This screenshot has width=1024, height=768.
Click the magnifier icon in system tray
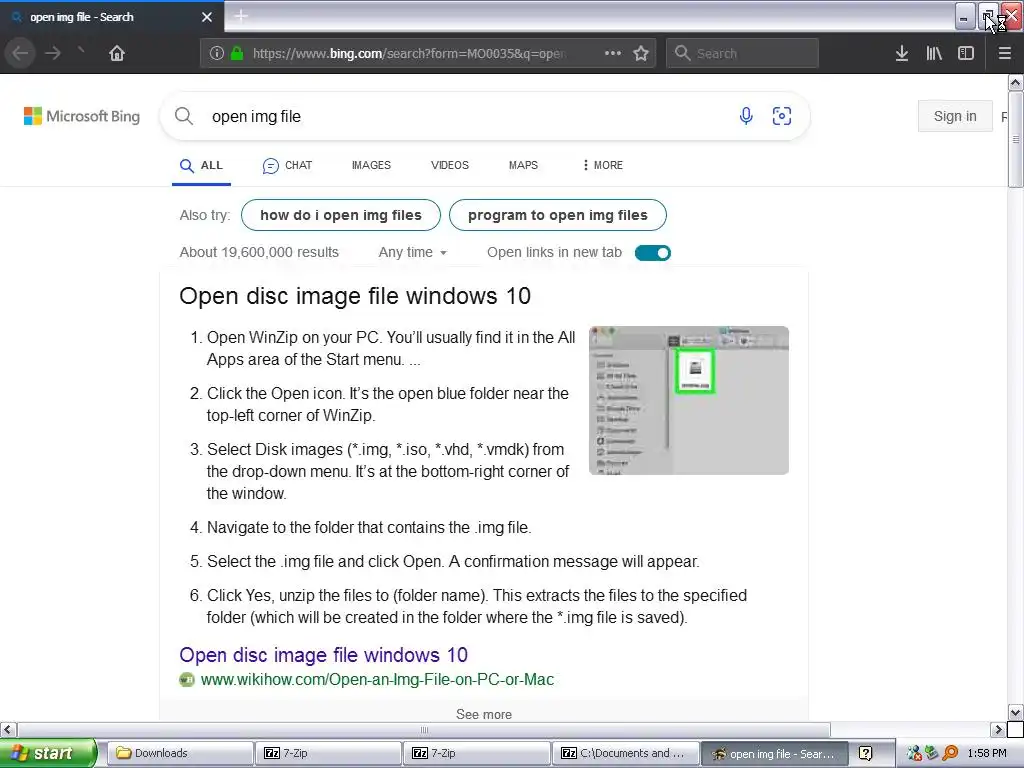pyautogui.click(x=950, y=754)
